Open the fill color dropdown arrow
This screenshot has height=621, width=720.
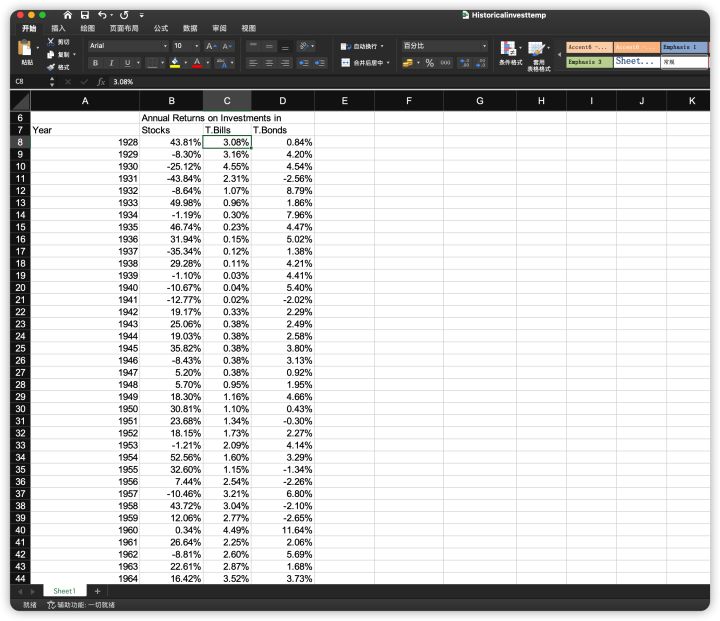pos(186,63)
